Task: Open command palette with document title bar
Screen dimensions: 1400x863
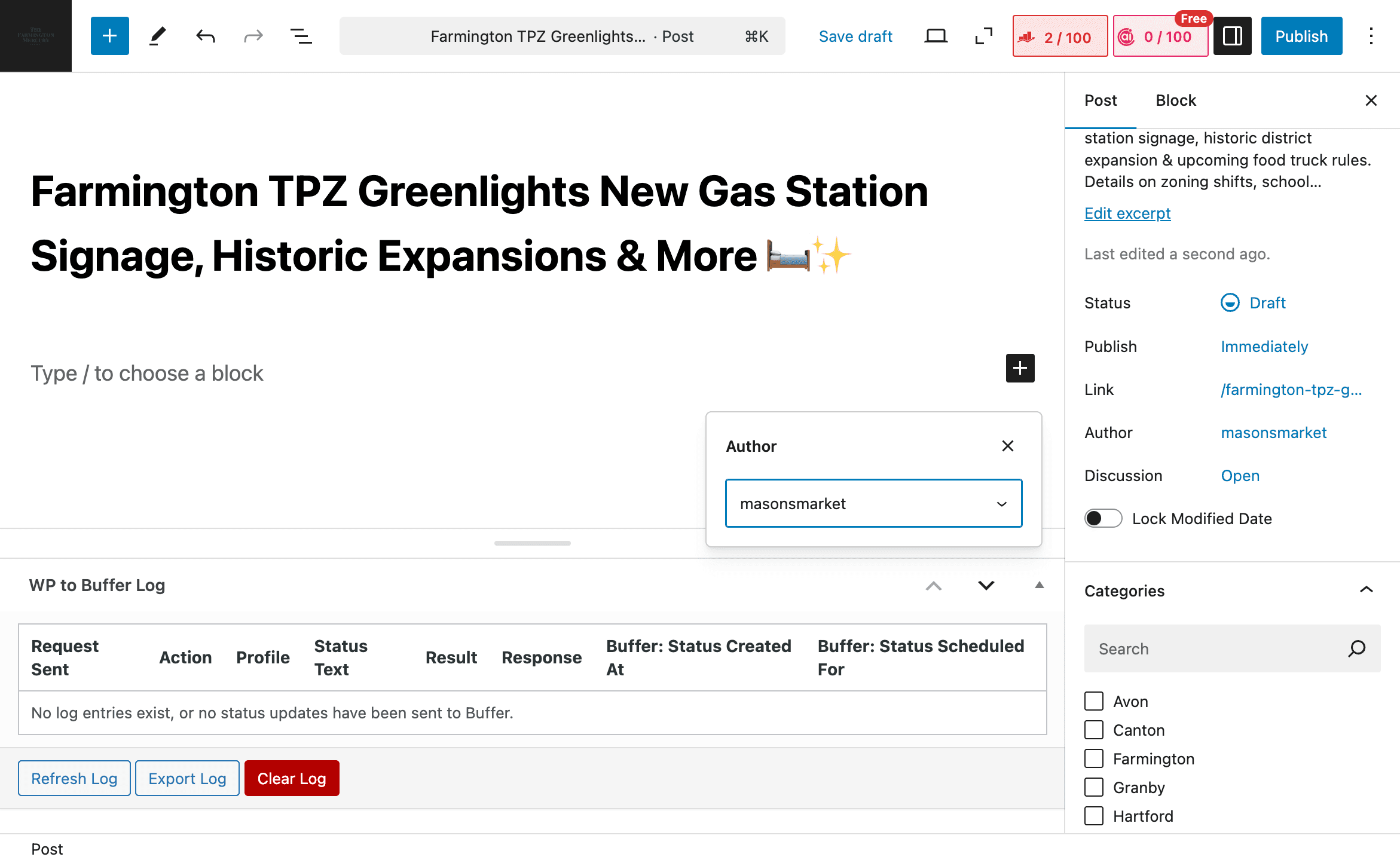Action: 563,36
